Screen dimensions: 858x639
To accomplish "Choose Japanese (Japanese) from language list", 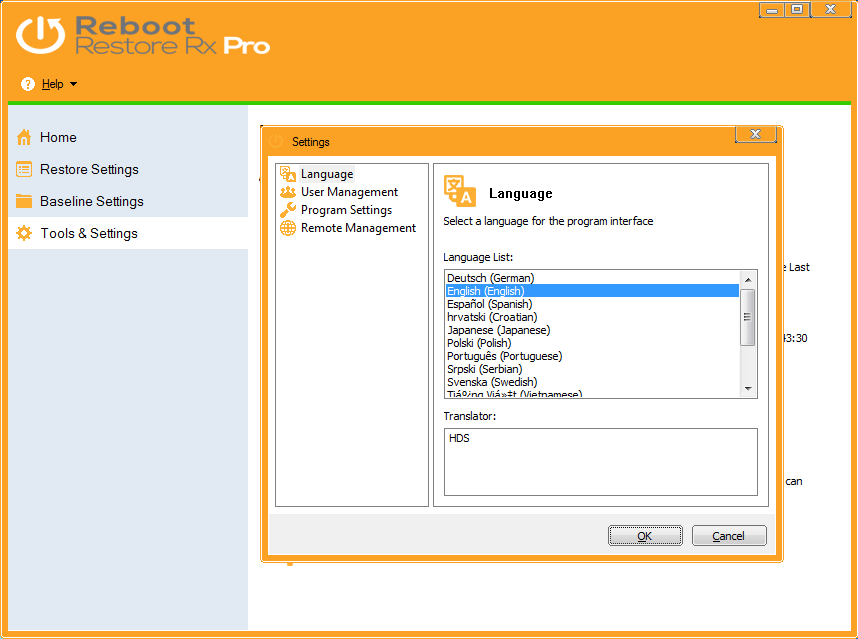I will pos(592,330).
